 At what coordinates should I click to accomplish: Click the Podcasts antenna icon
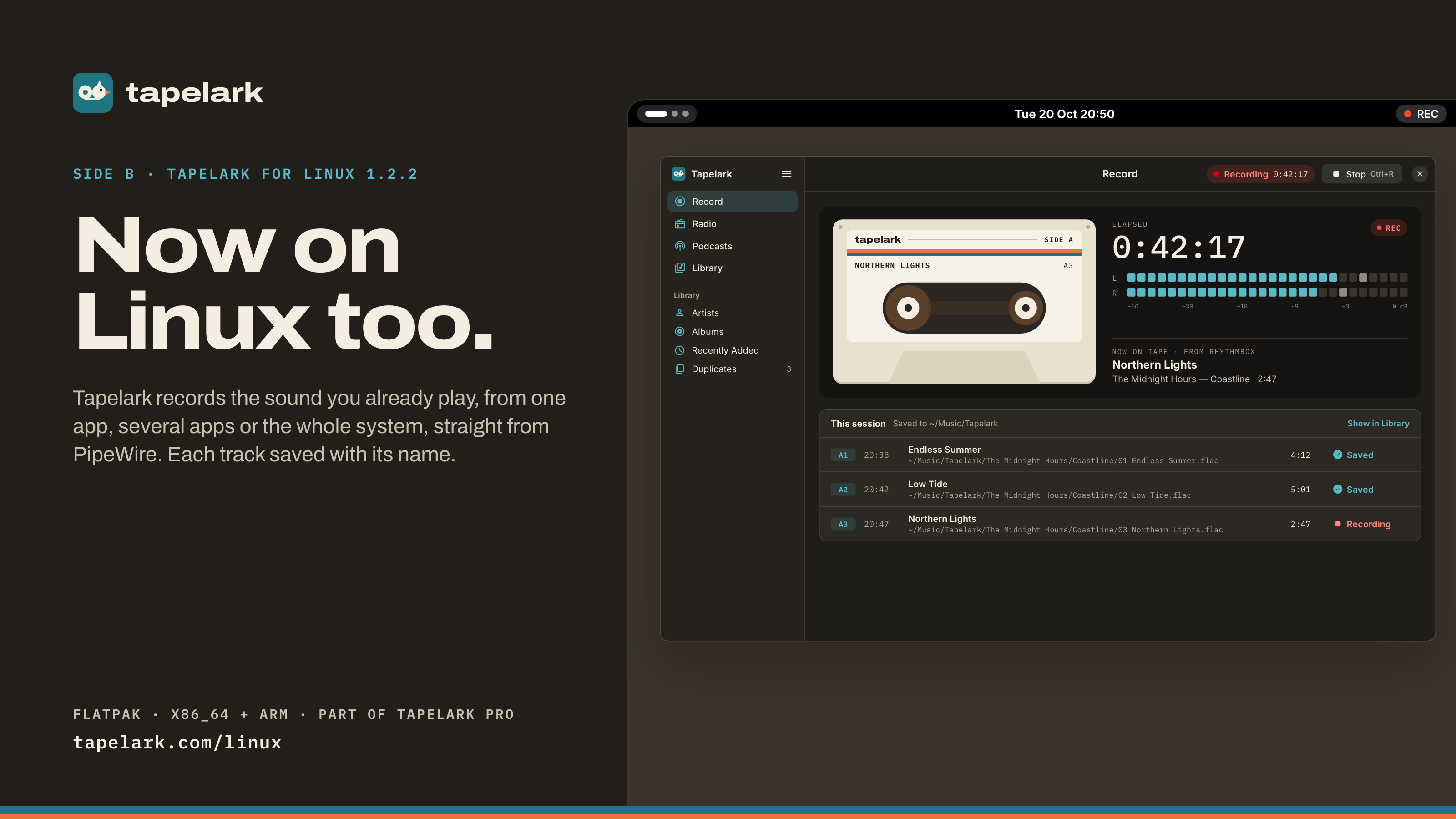681,246
